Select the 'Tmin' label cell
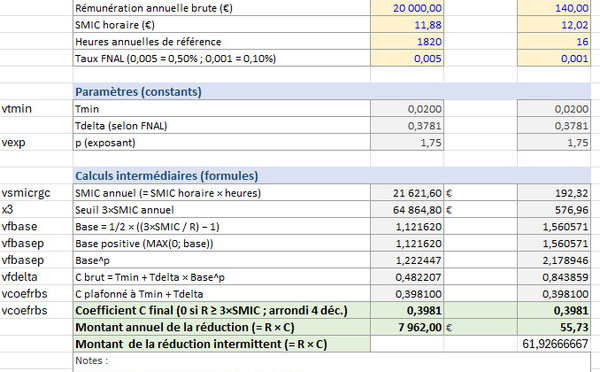Screen dimensions: 600x372 point(222,109)
